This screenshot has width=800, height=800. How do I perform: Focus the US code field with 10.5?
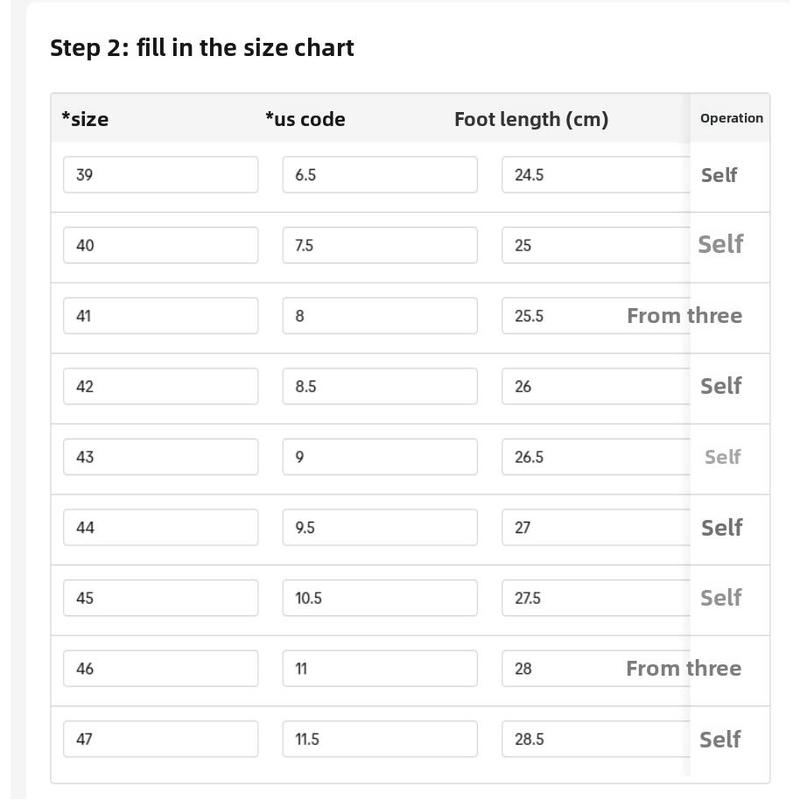(379, 598)
